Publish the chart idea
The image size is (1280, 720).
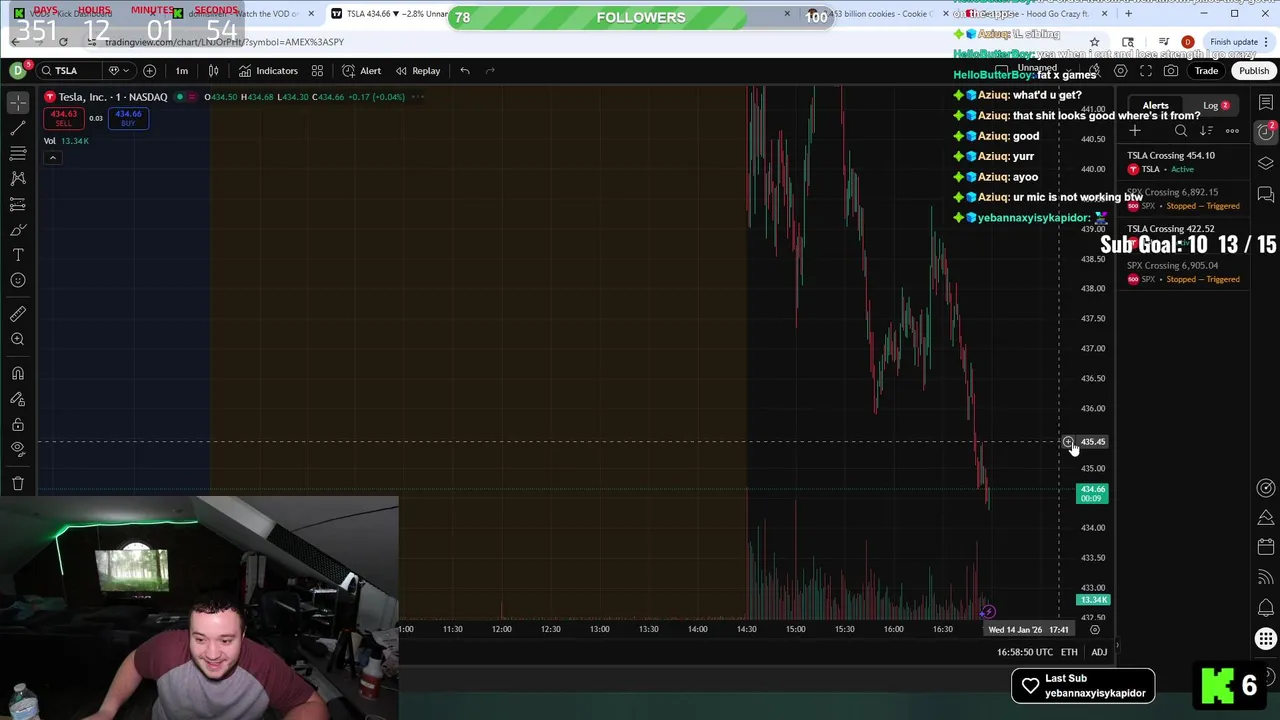tap(1253, 70)
